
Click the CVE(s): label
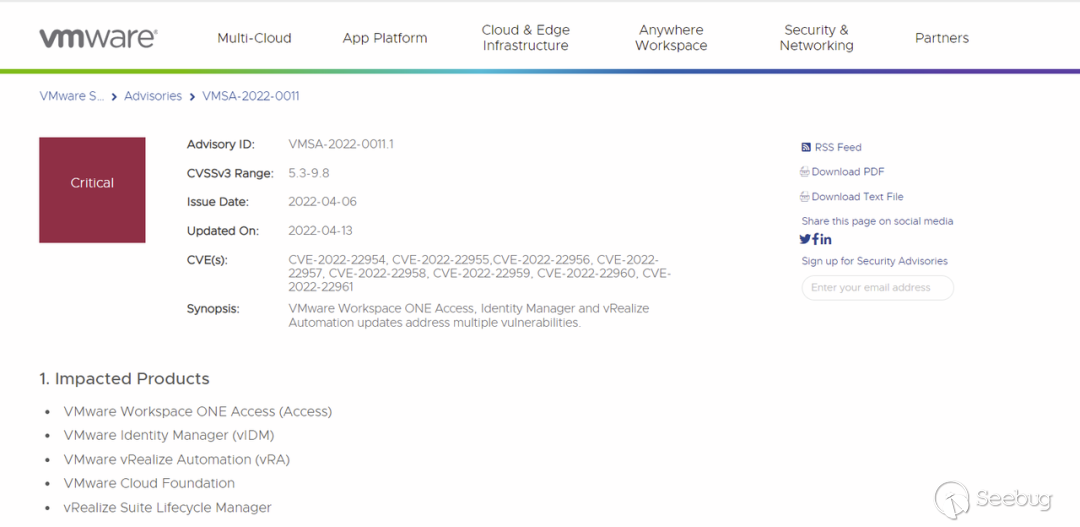coord(207,260)
